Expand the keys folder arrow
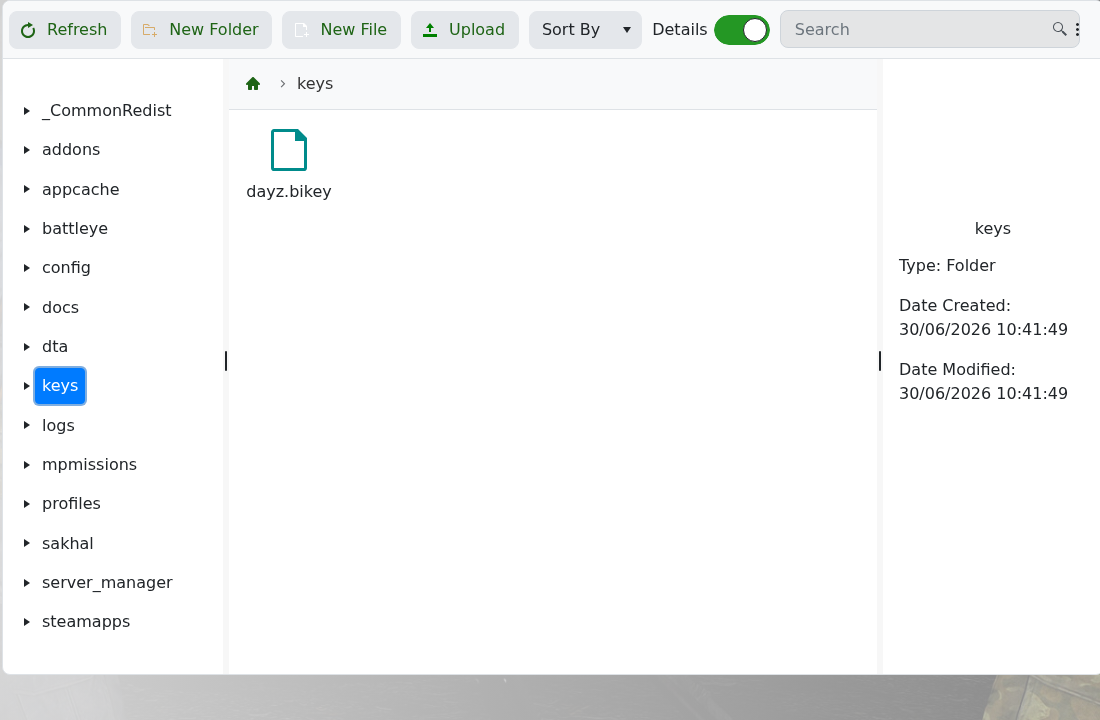1100x720 pixels. 27,386
